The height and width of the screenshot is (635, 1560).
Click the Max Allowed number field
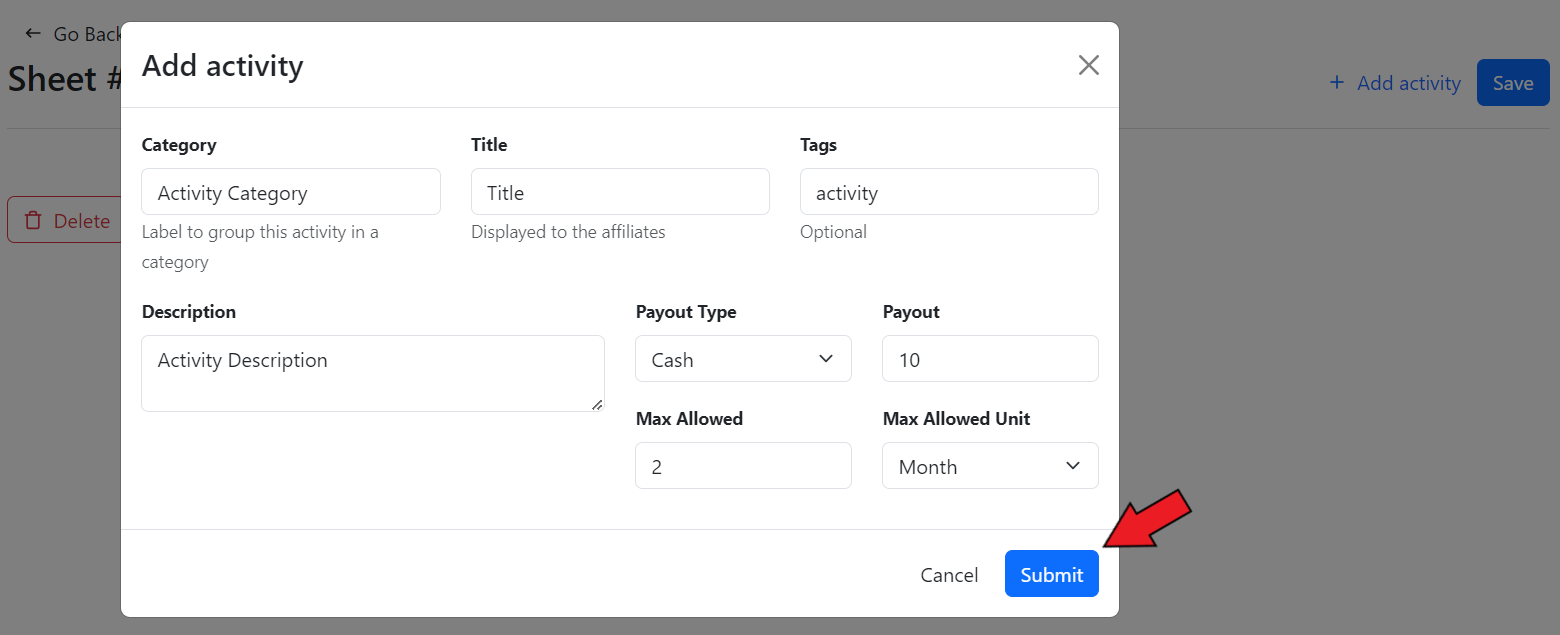coord(742,466)
